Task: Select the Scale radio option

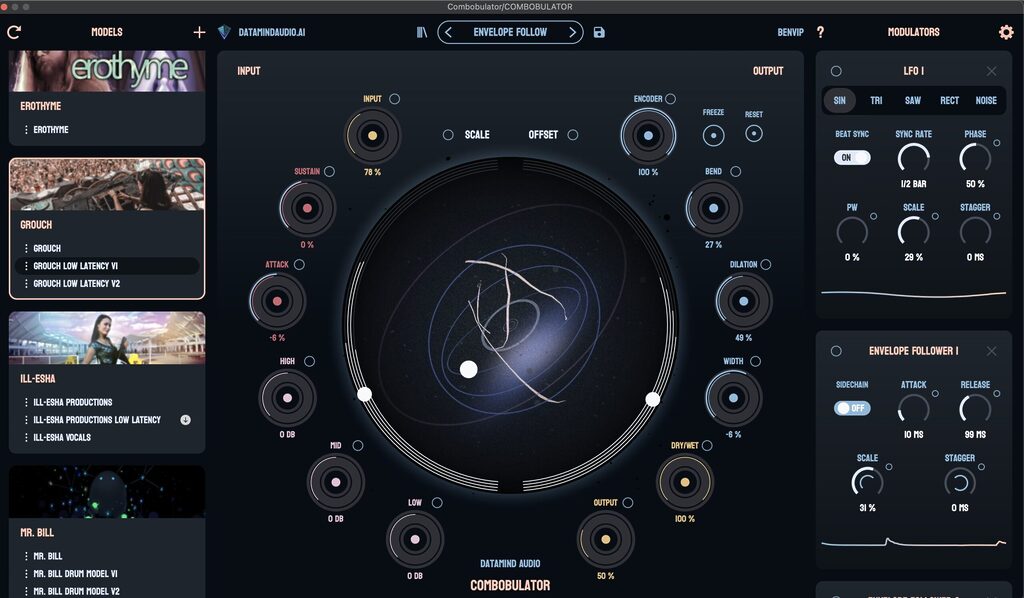Action: (448, 134)
